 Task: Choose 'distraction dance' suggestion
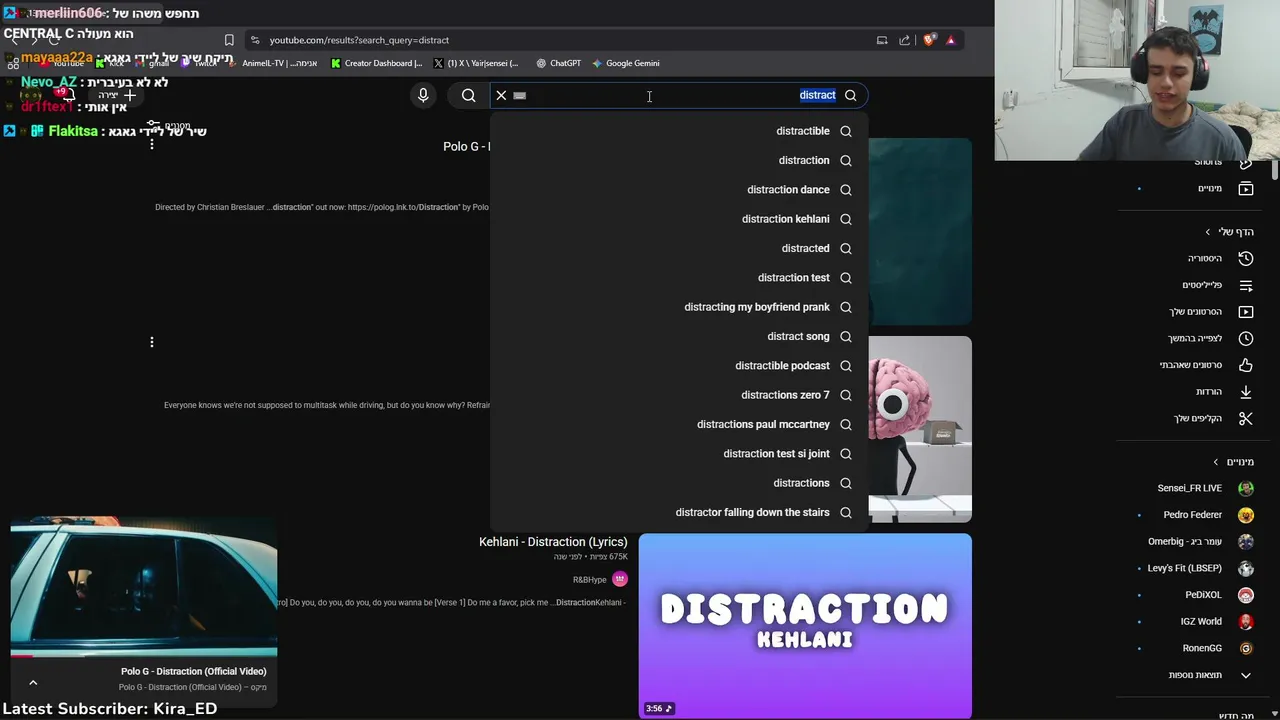[x=679, y=190]
